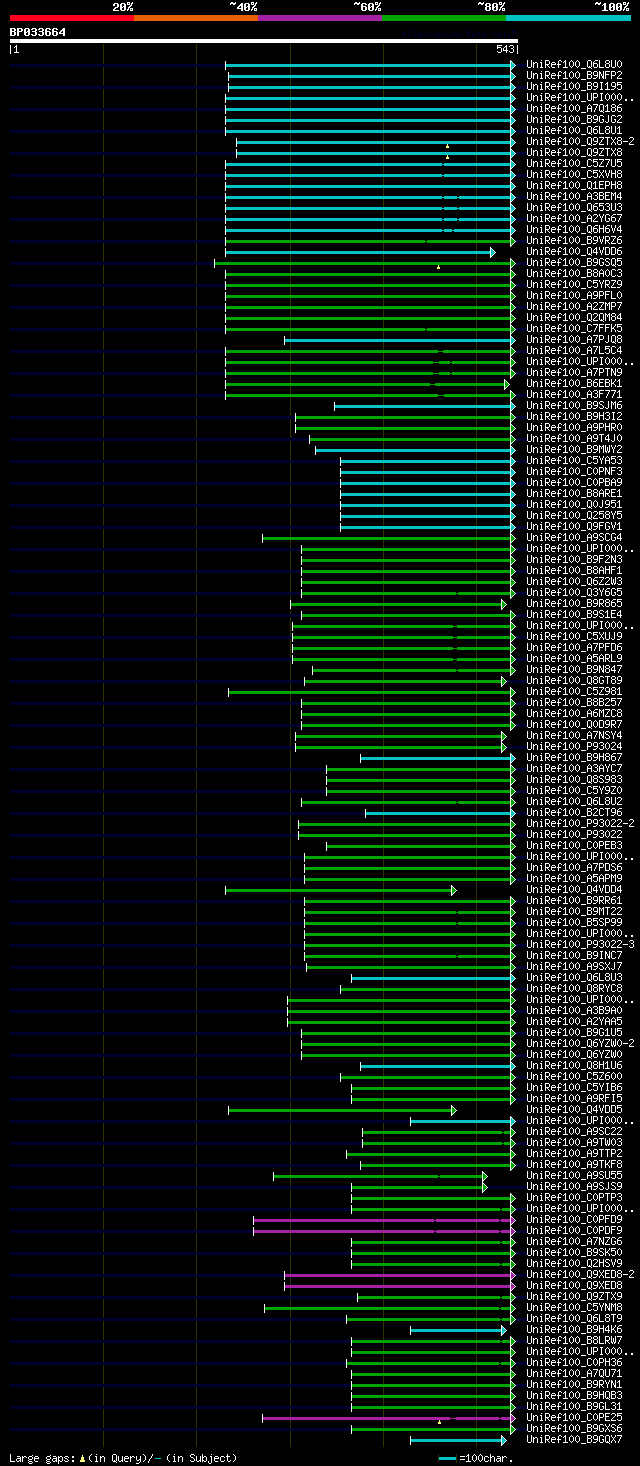Open hit UniRef100_Q6L8U0

pos(574,65)
